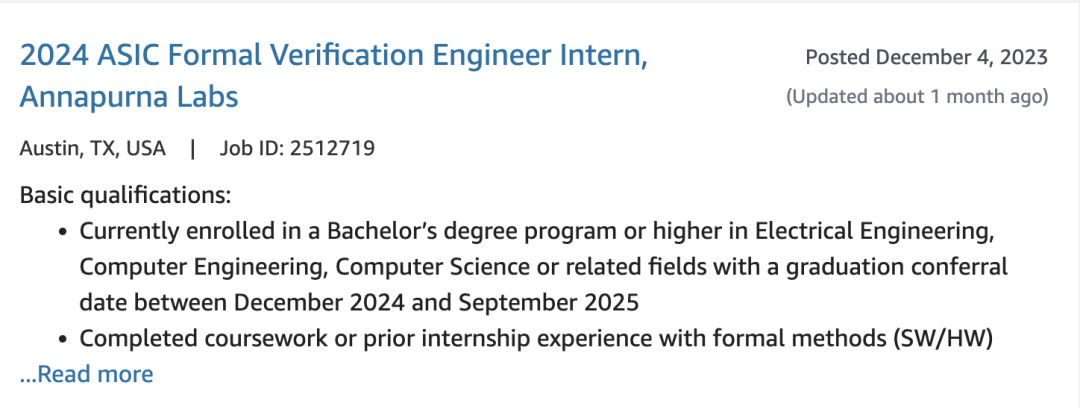Click the Computer Engineering, Computer Science line
This screenshot has width=1080, height=409.
[543, 267]
